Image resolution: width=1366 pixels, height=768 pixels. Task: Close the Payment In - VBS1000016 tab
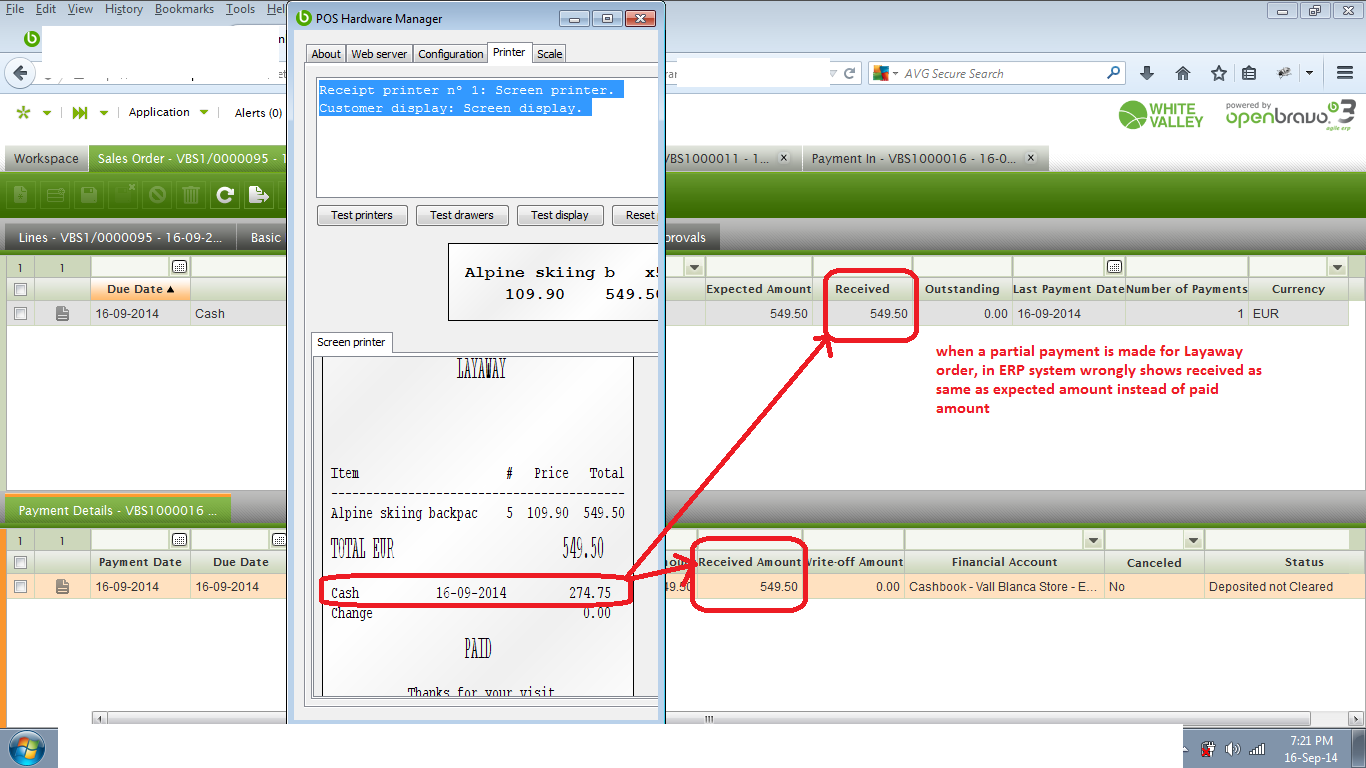click(x=1031, y=158)
